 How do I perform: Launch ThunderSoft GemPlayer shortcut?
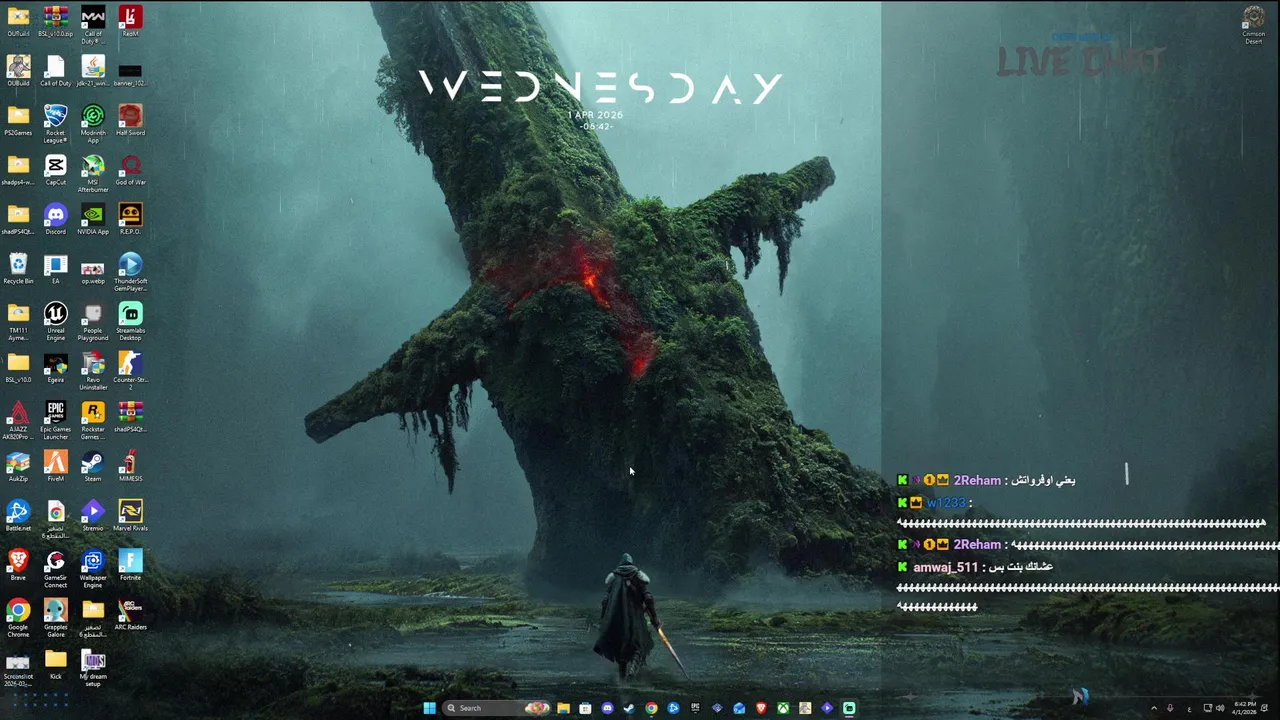point(130,271)
